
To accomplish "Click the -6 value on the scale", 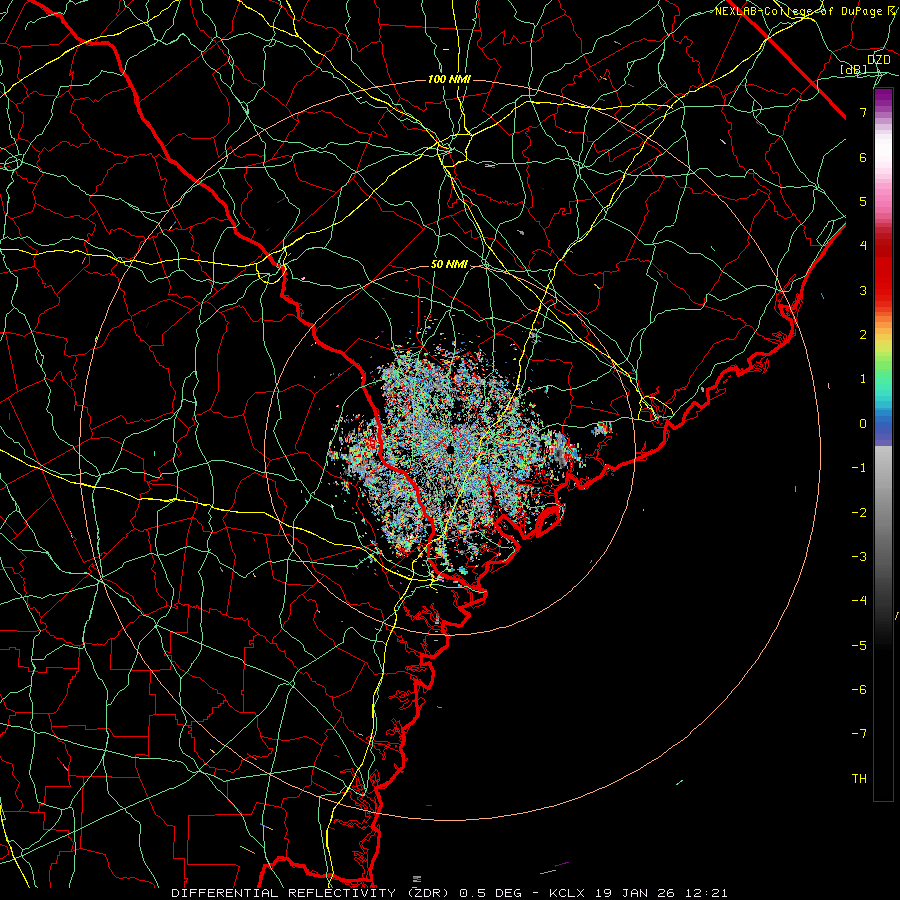I will tap(859, 689).
